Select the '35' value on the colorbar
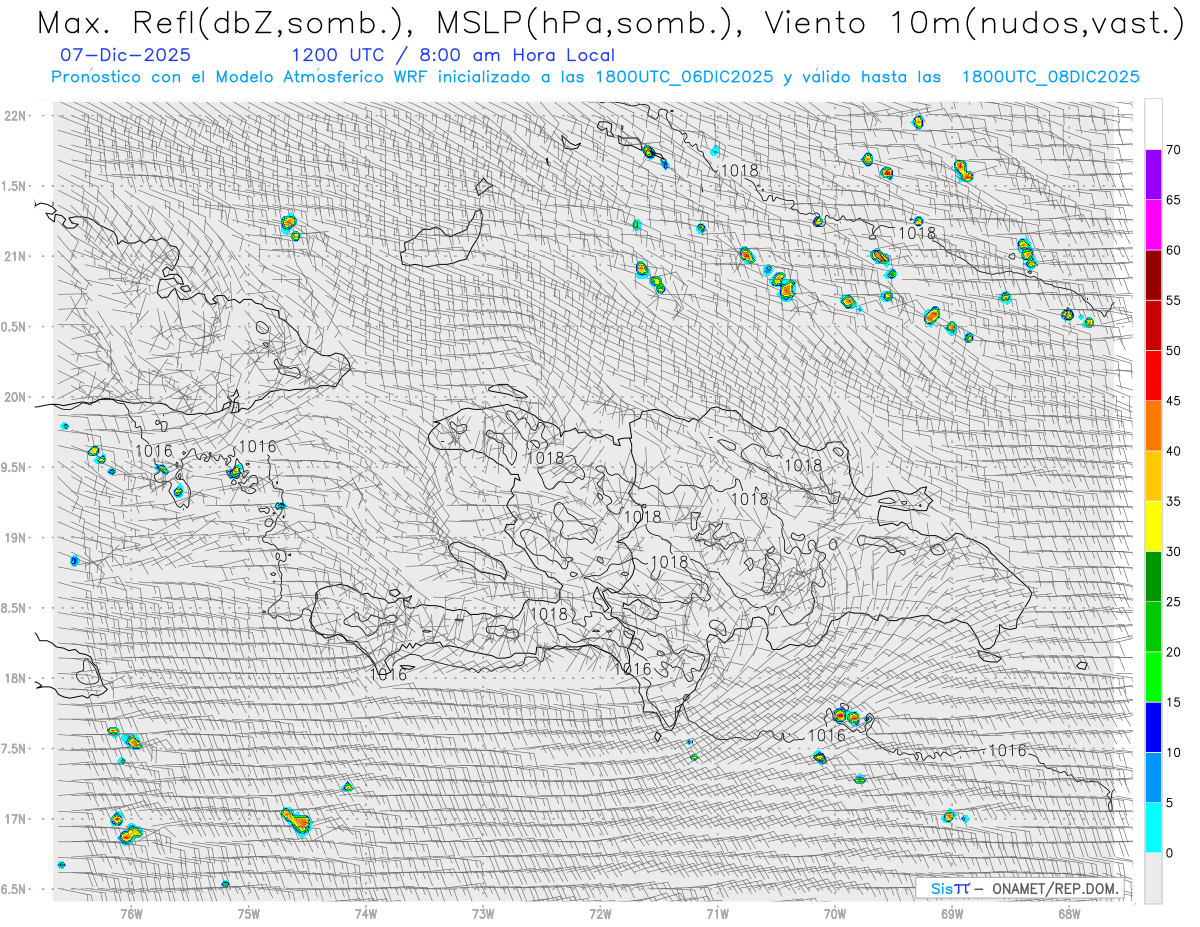 1173,501
